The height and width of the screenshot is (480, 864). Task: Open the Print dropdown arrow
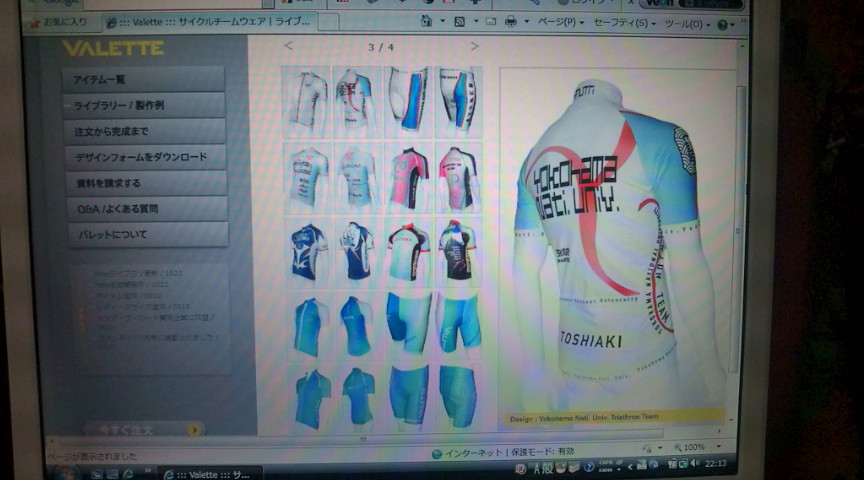[x=526, y=22]
